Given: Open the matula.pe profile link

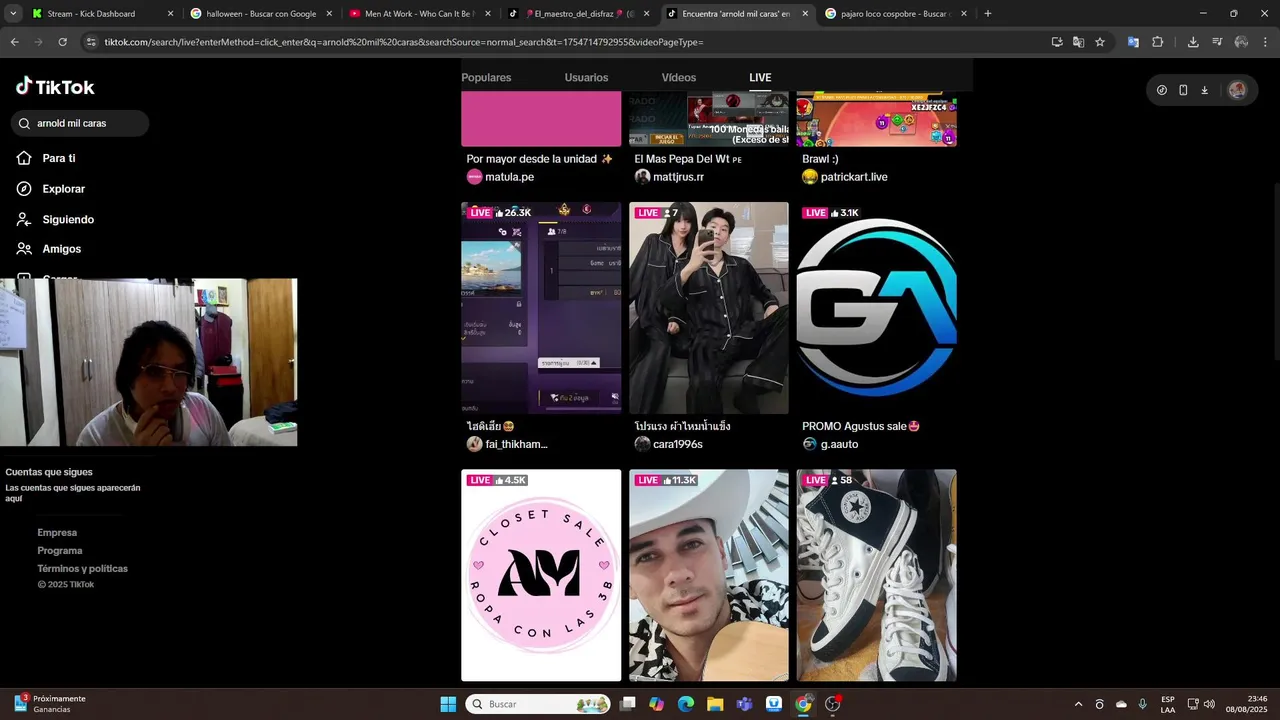Looking at the screenshot, I should point(509,177).
